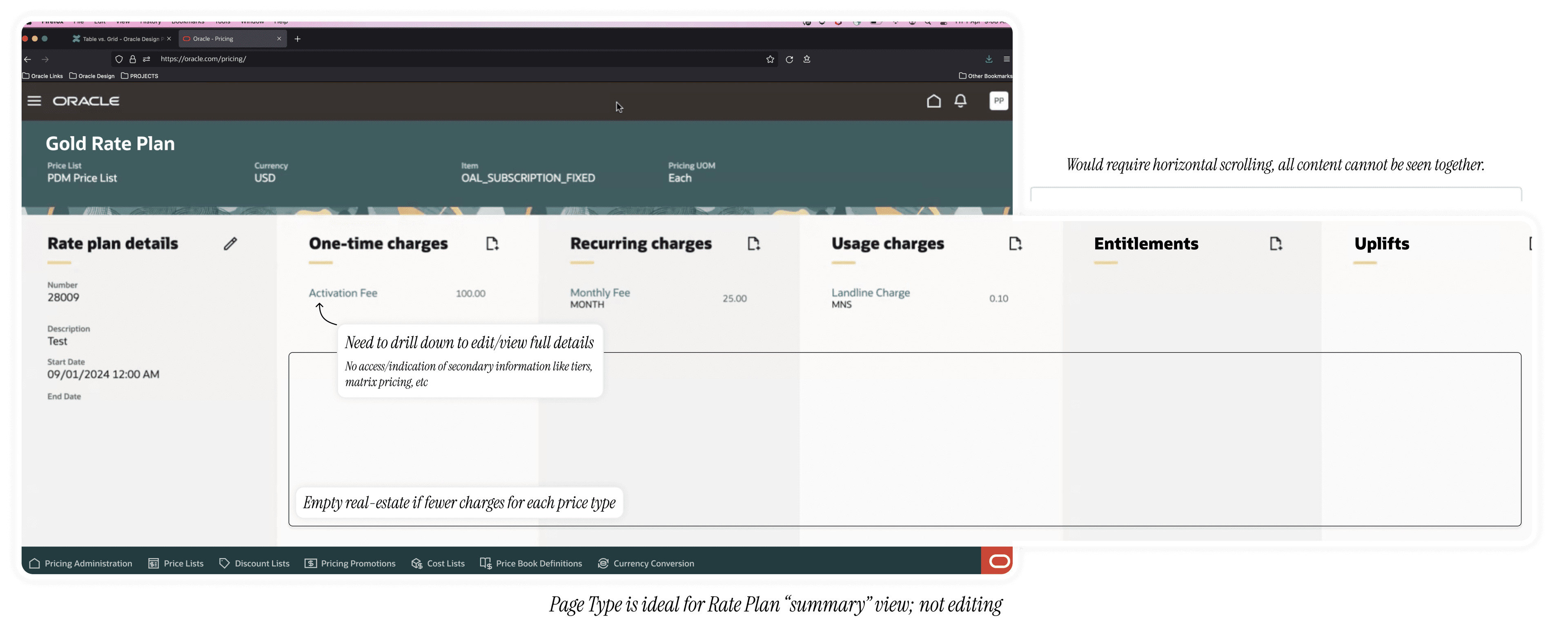Go to Currency Conversion
This screenshot has height=634, width=1568.
[x=646, y=563]
